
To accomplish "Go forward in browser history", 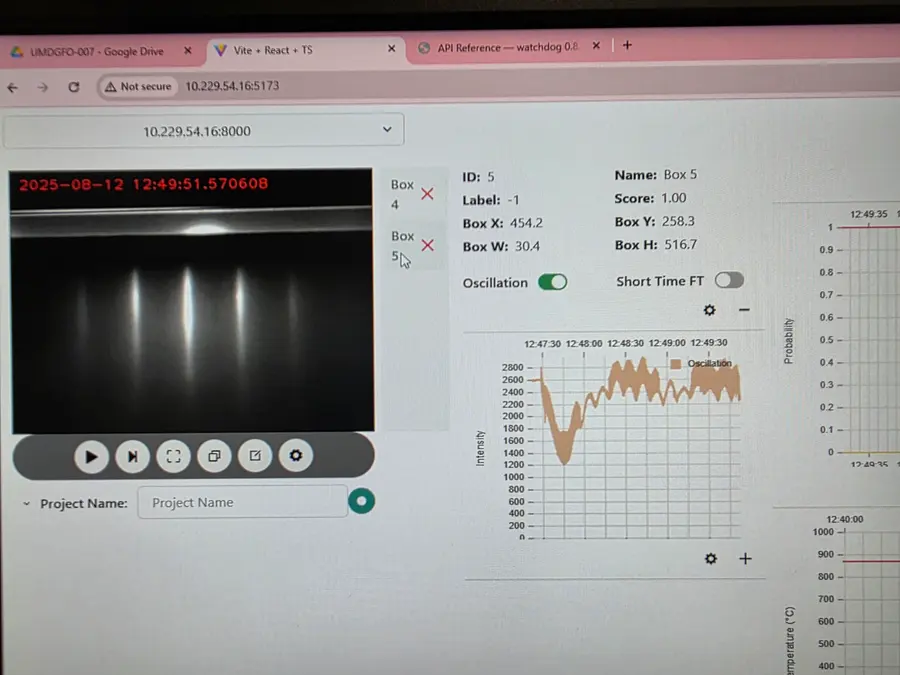I will click(43, 87).
